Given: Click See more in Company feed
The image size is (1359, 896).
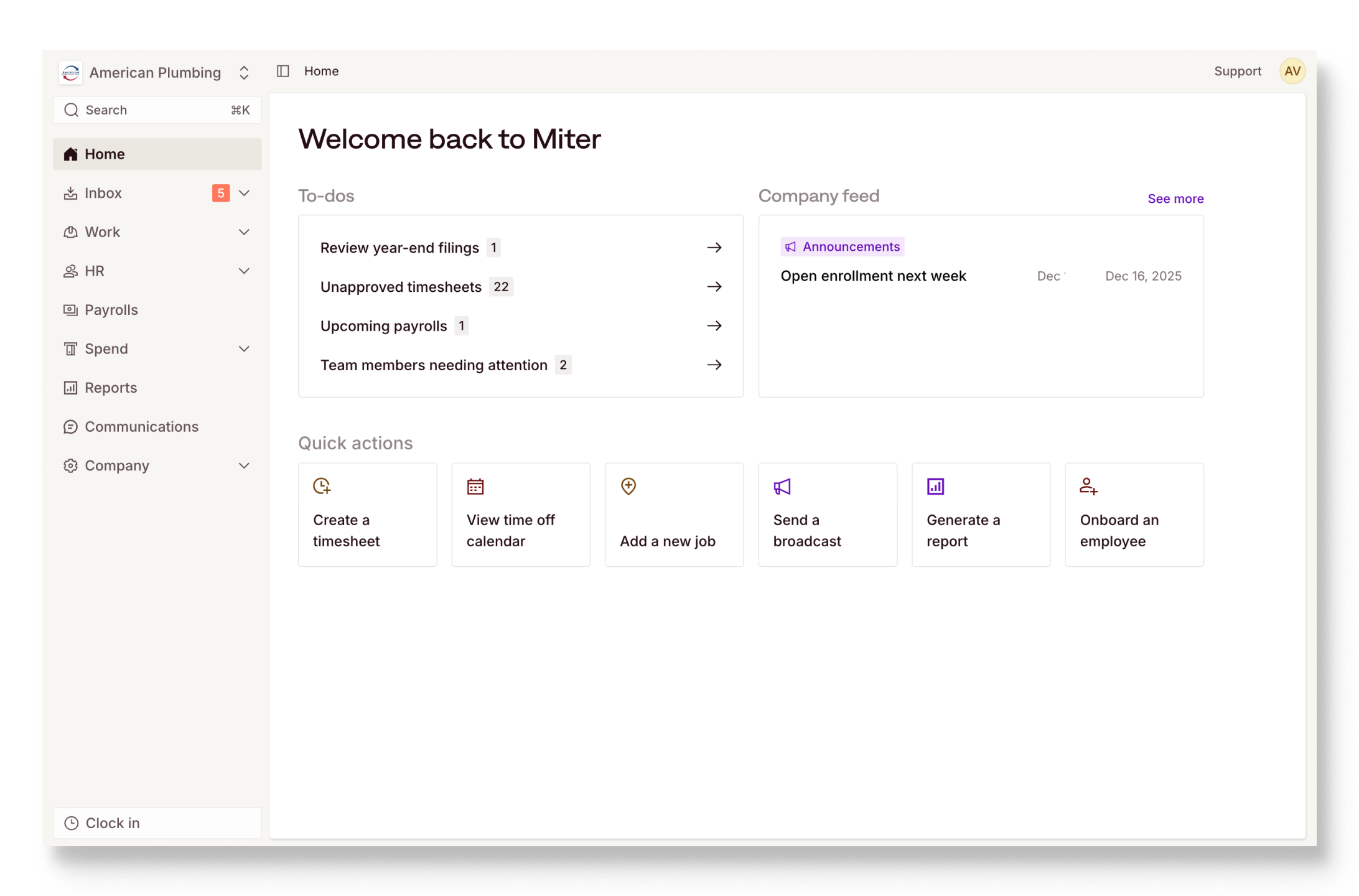Looking at the screenshot, I should coord(1175,198).
